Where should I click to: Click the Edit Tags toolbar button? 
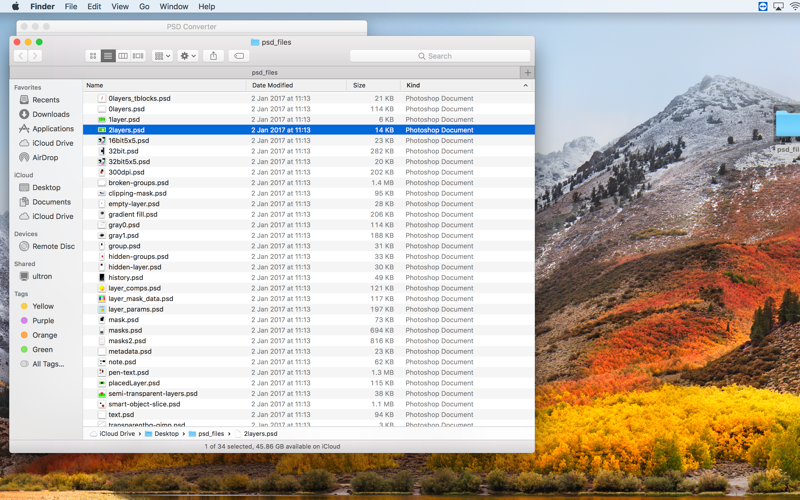coord(239,56)
